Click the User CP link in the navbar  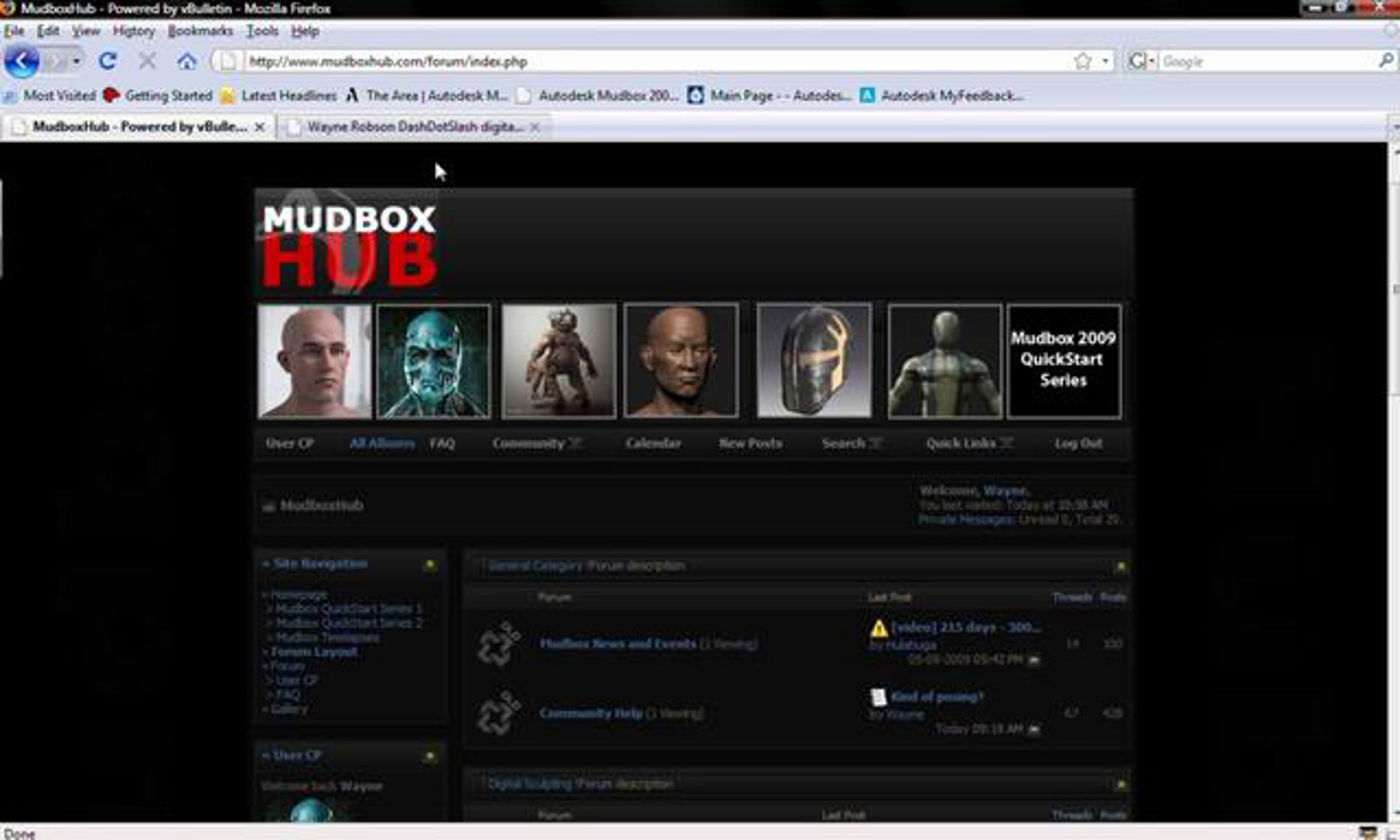click(289, 443)
